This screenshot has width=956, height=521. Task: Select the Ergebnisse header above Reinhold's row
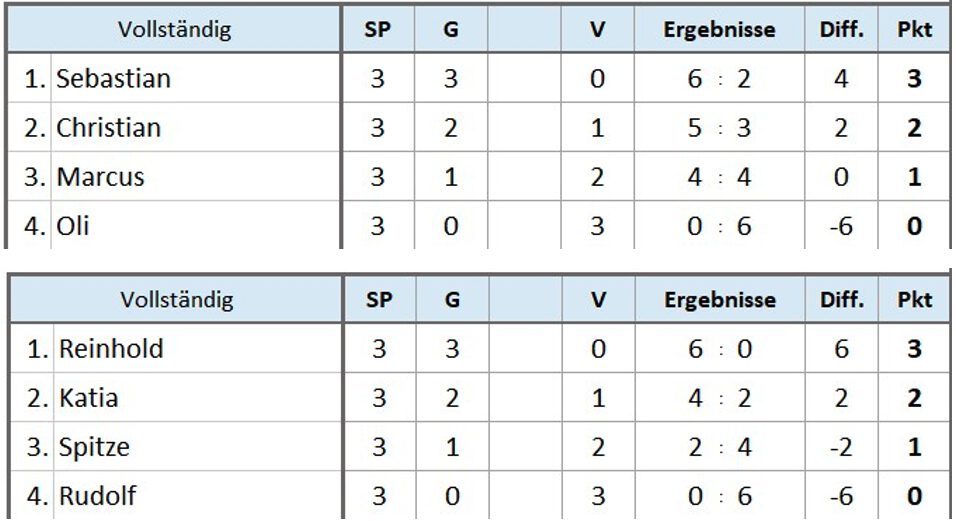718,300
